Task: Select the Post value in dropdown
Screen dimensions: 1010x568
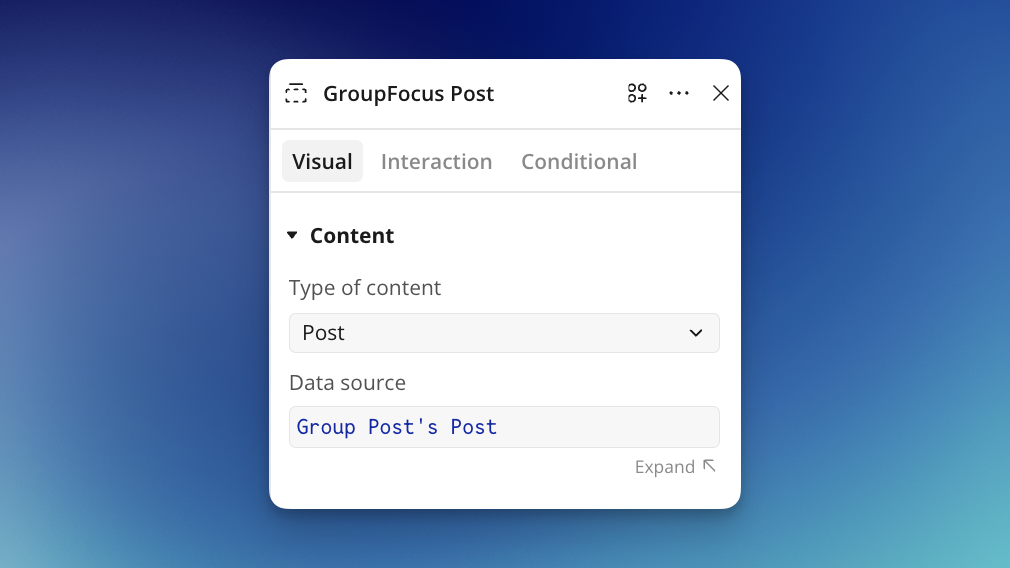Action: coord(323,333)
